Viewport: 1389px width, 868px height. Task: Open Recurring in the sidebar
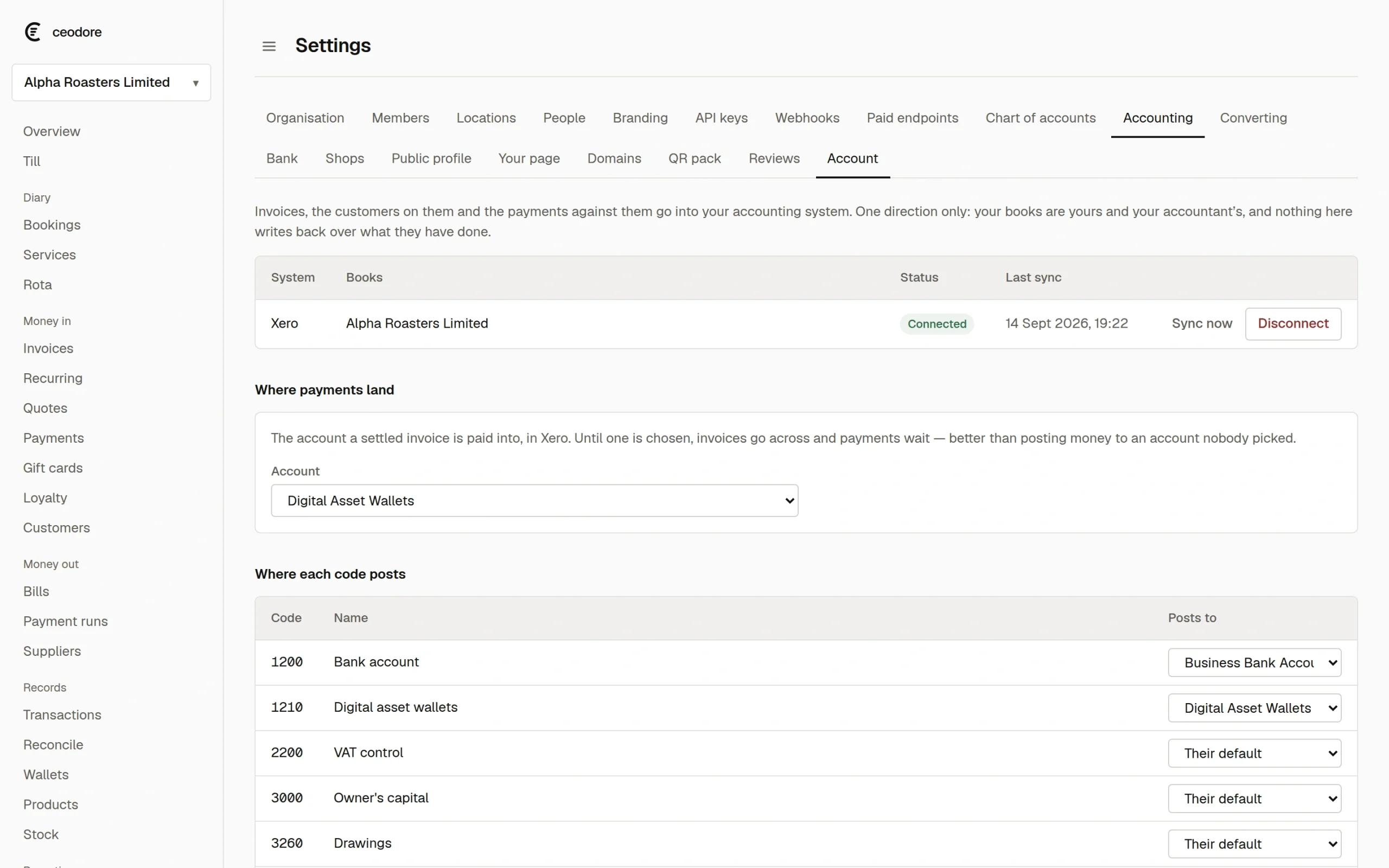point(53,378)
